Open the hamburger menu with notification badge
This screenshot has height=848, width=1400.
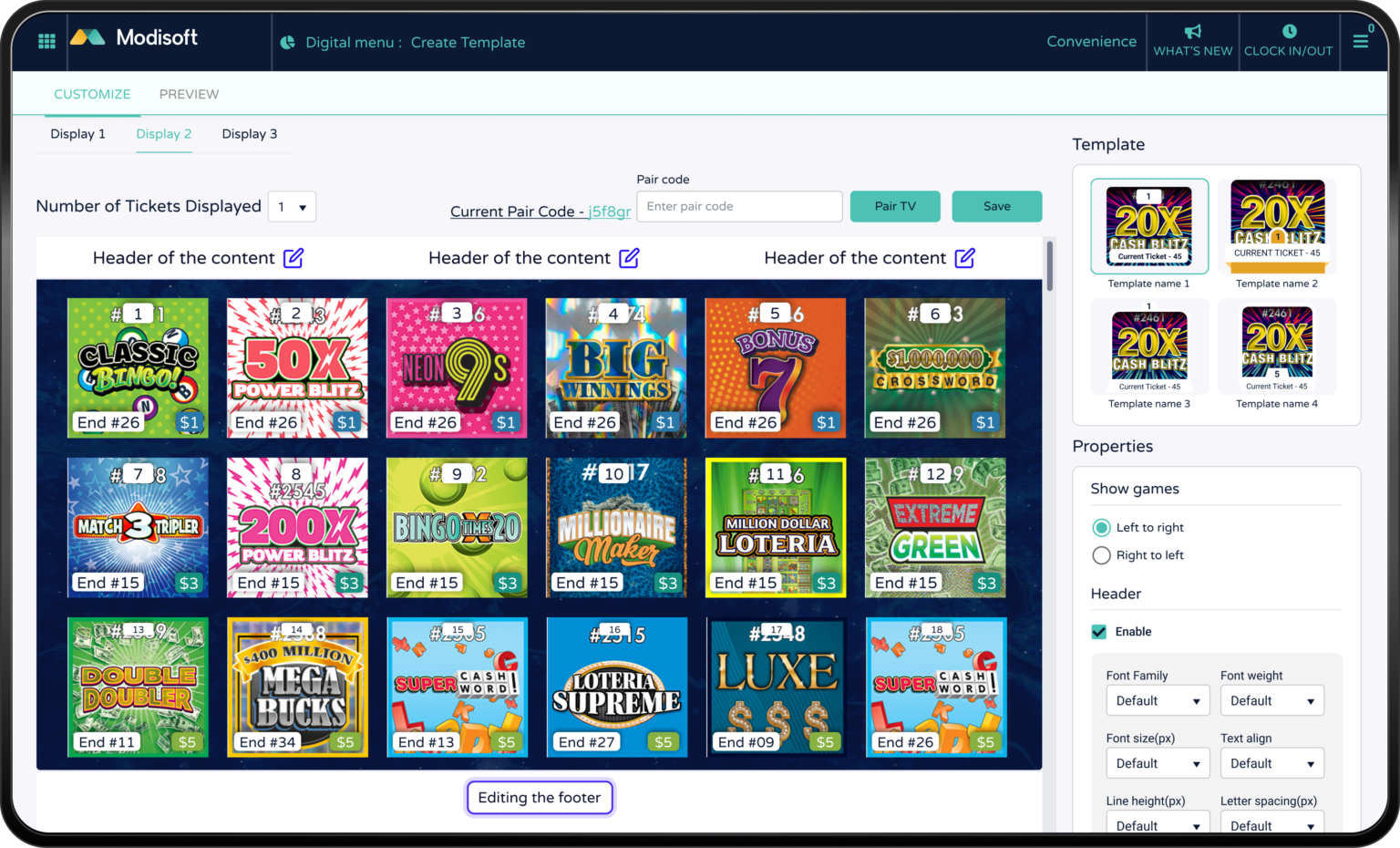pyautogui.click(x=1362, y=41)
